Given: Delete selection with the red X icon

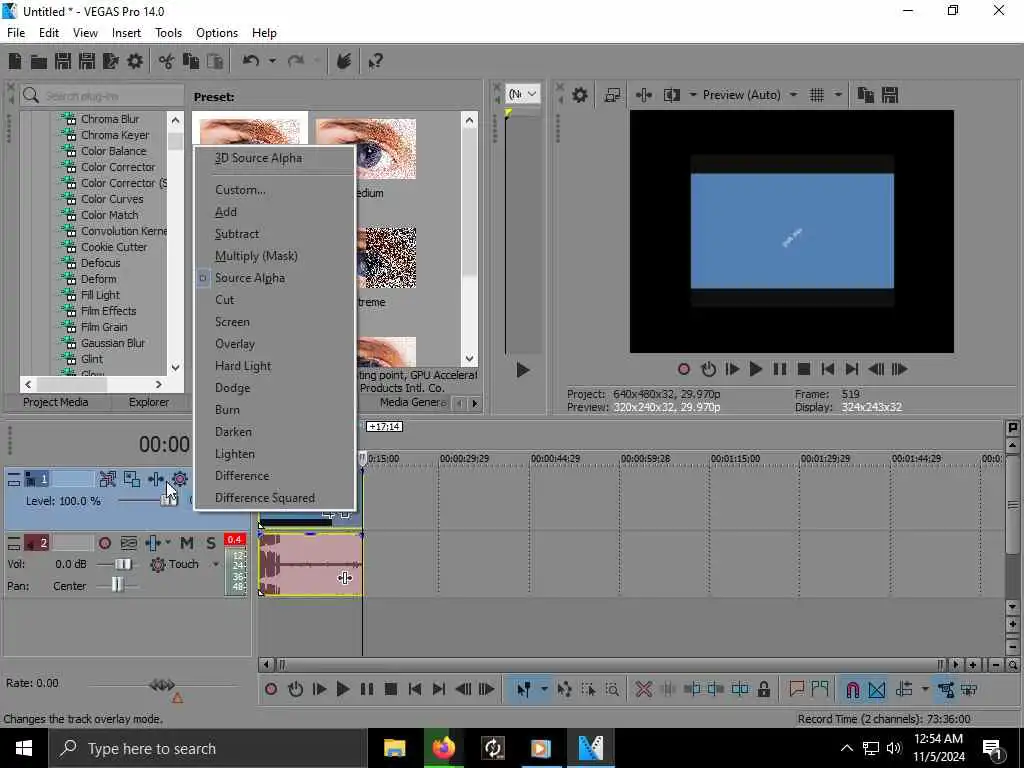Looking at the screenshot, I should click(x=643, y=689).
